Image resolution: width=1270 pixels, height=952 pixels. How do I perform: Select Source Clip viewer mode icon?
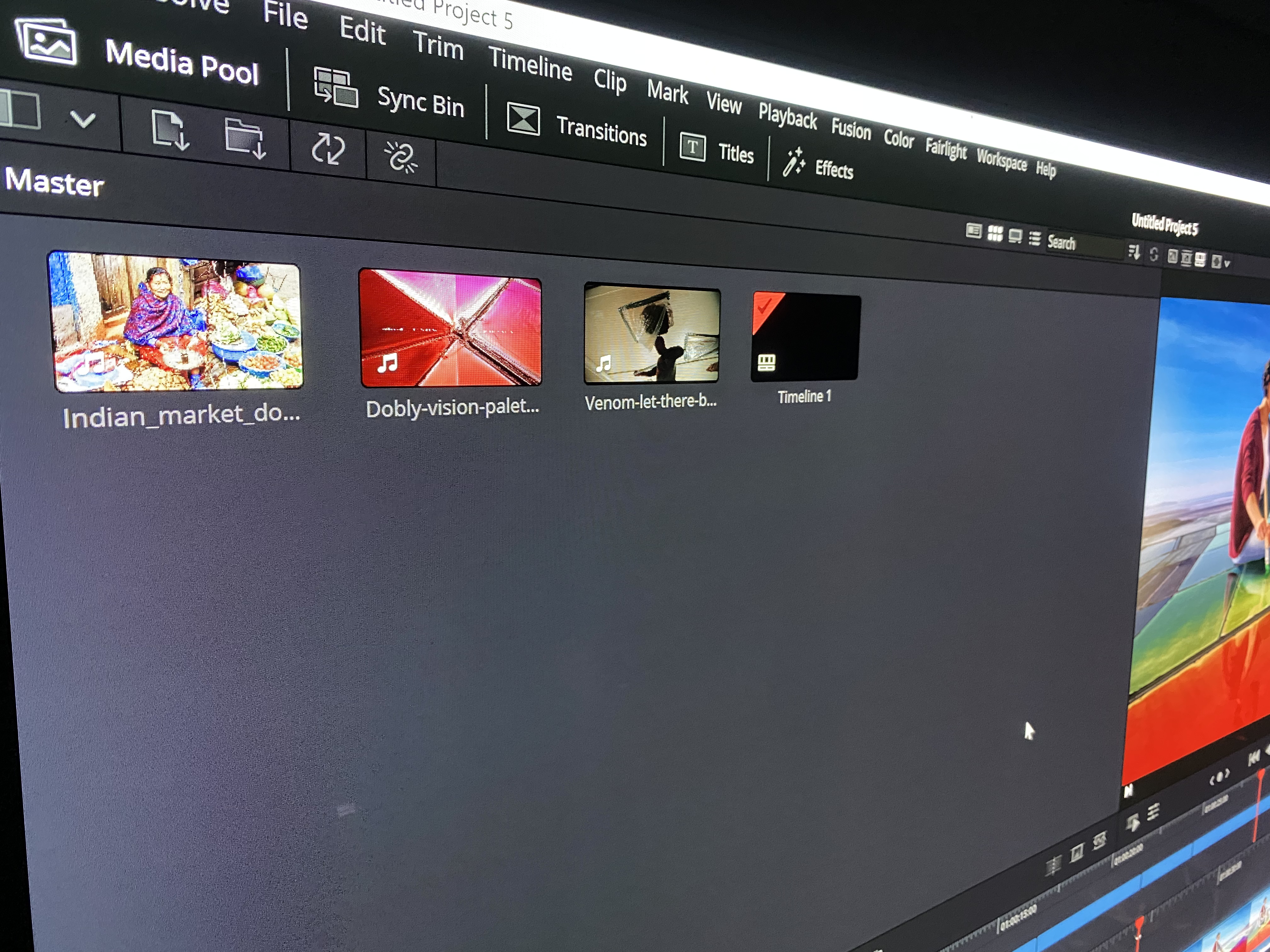1172,257
